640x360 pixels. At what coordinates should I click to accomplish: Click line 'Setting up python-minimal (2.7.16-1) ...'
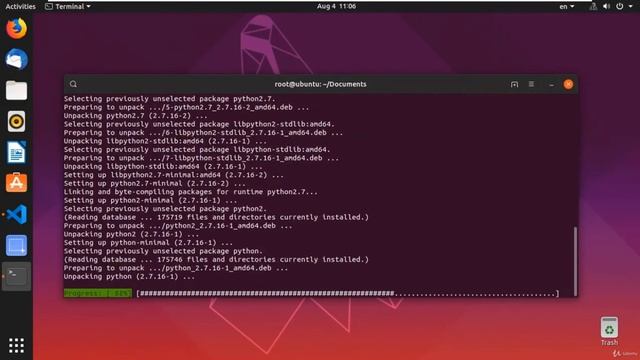pyautogui.click(x=148, y=242)
